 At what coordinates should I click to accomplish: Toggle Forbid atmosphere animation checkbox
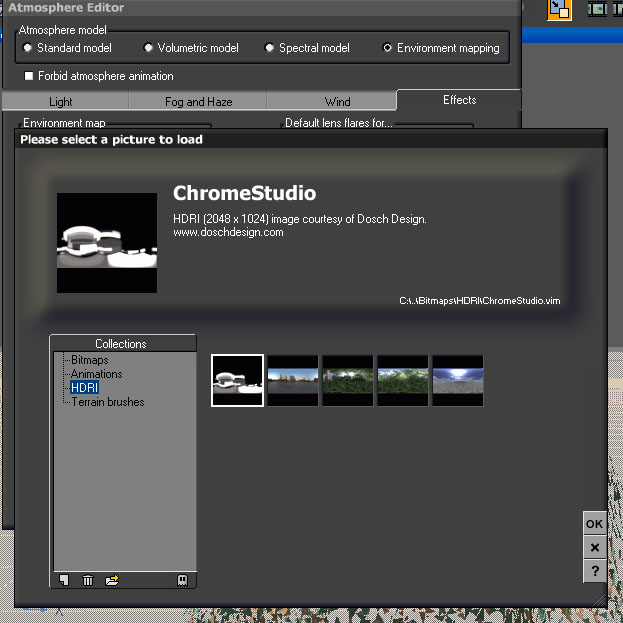(29, 75)
